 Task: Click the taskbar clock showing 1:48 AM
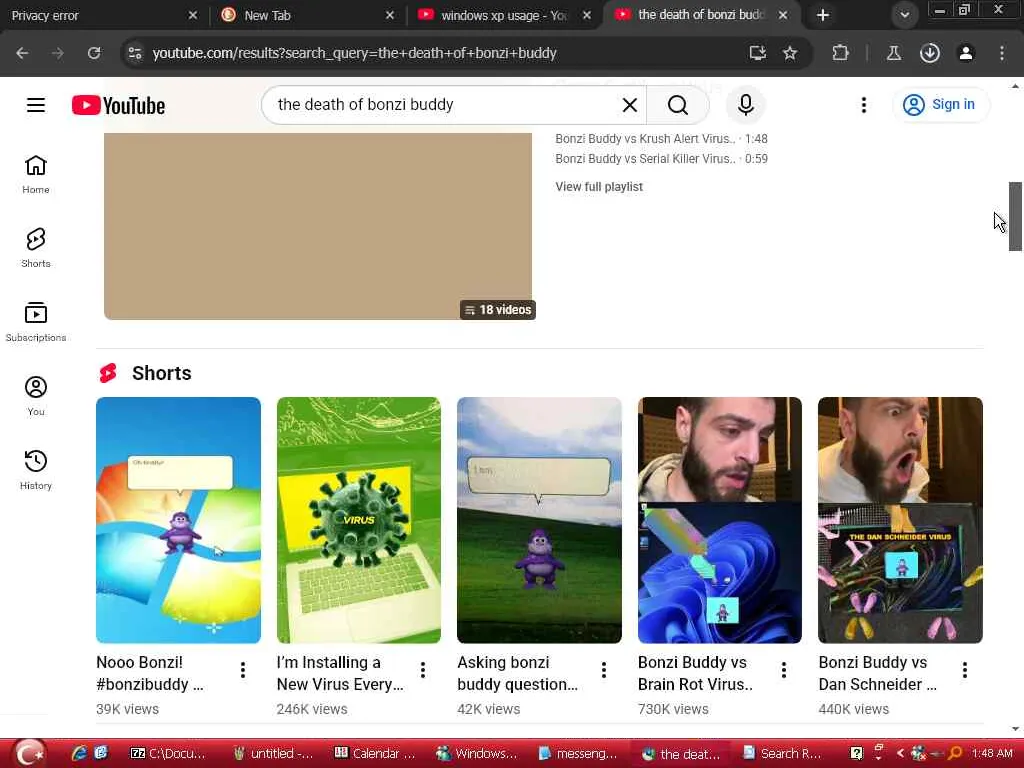coord(992,754)
